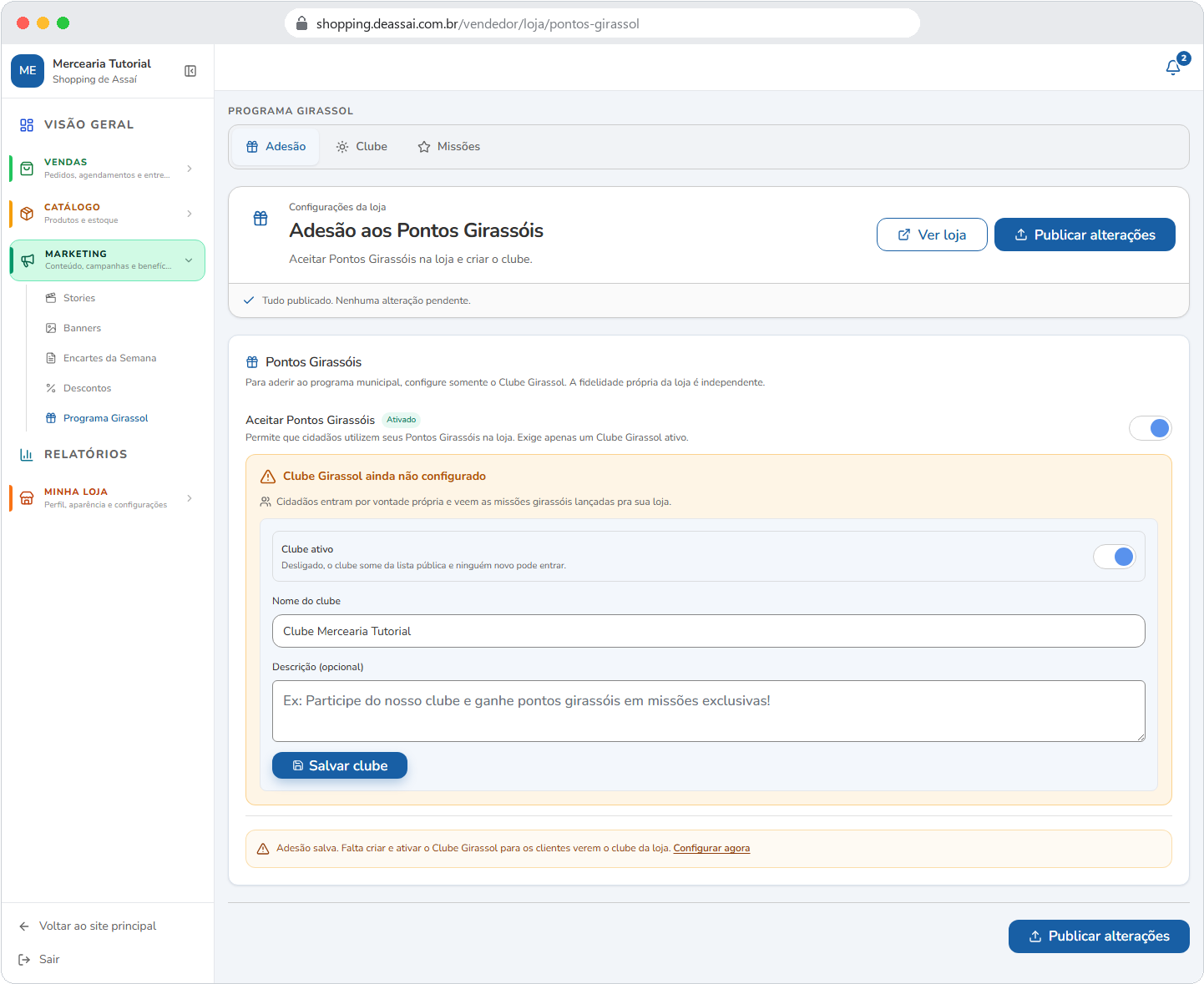Image resolution: width=1204 pixels, height=984 pixels.
Task: Collapse the Marketing menu chevron
Action: pyautogui.click(x=189, y=260)
